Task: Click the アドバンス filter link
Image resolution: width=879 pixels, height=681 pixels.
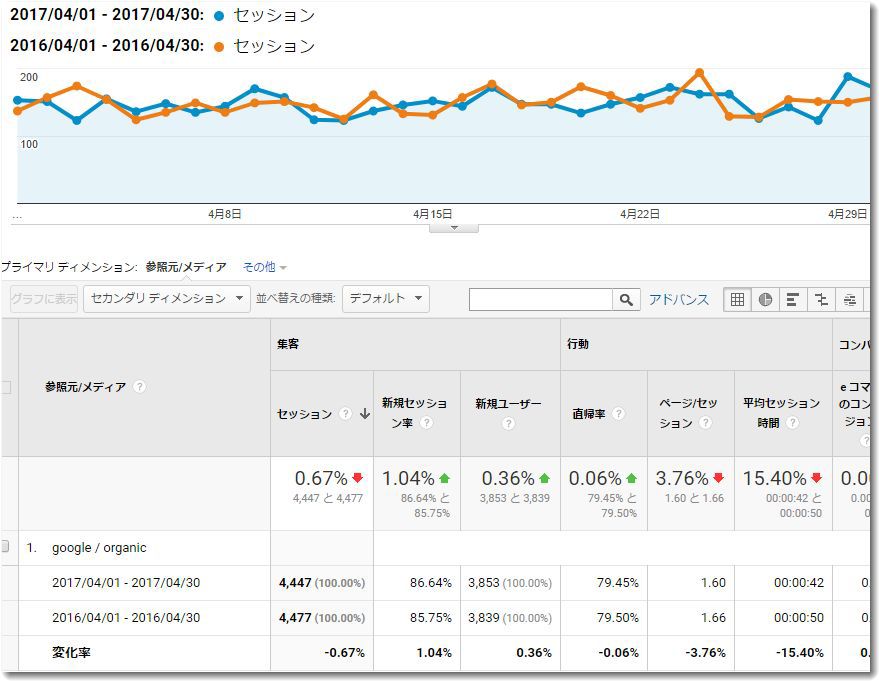Action: (x=678, y=299)
